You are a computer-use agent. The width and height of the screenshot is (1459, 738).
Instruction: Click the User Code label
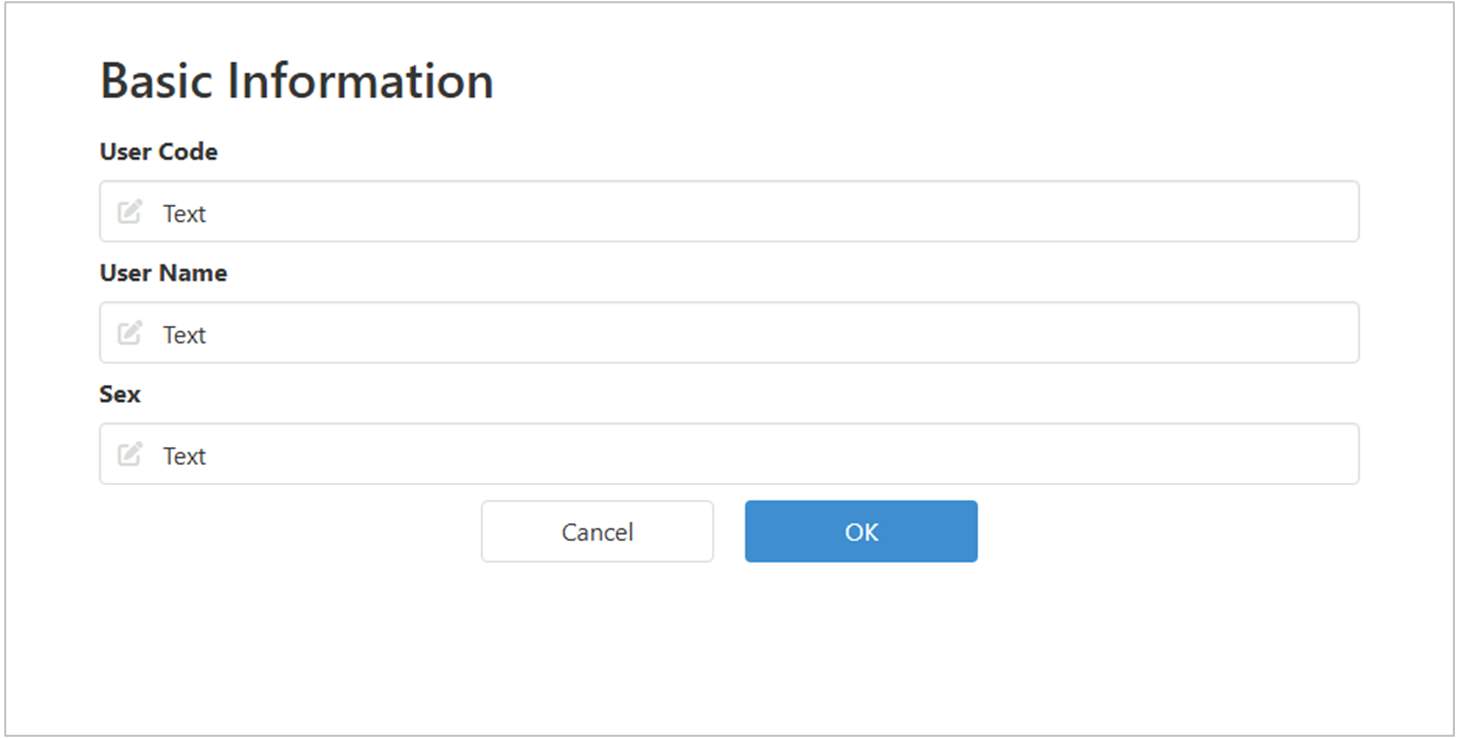click(x=159, y=152)
